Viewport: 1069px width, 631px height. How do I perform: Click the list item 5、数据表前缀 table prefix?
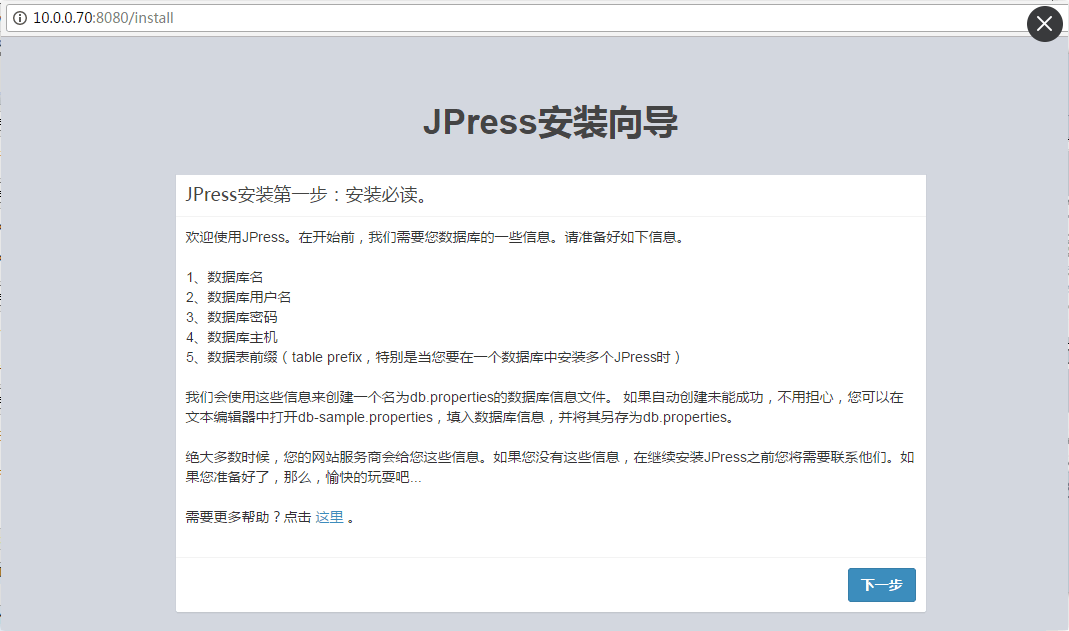click(x=434, y=357)
